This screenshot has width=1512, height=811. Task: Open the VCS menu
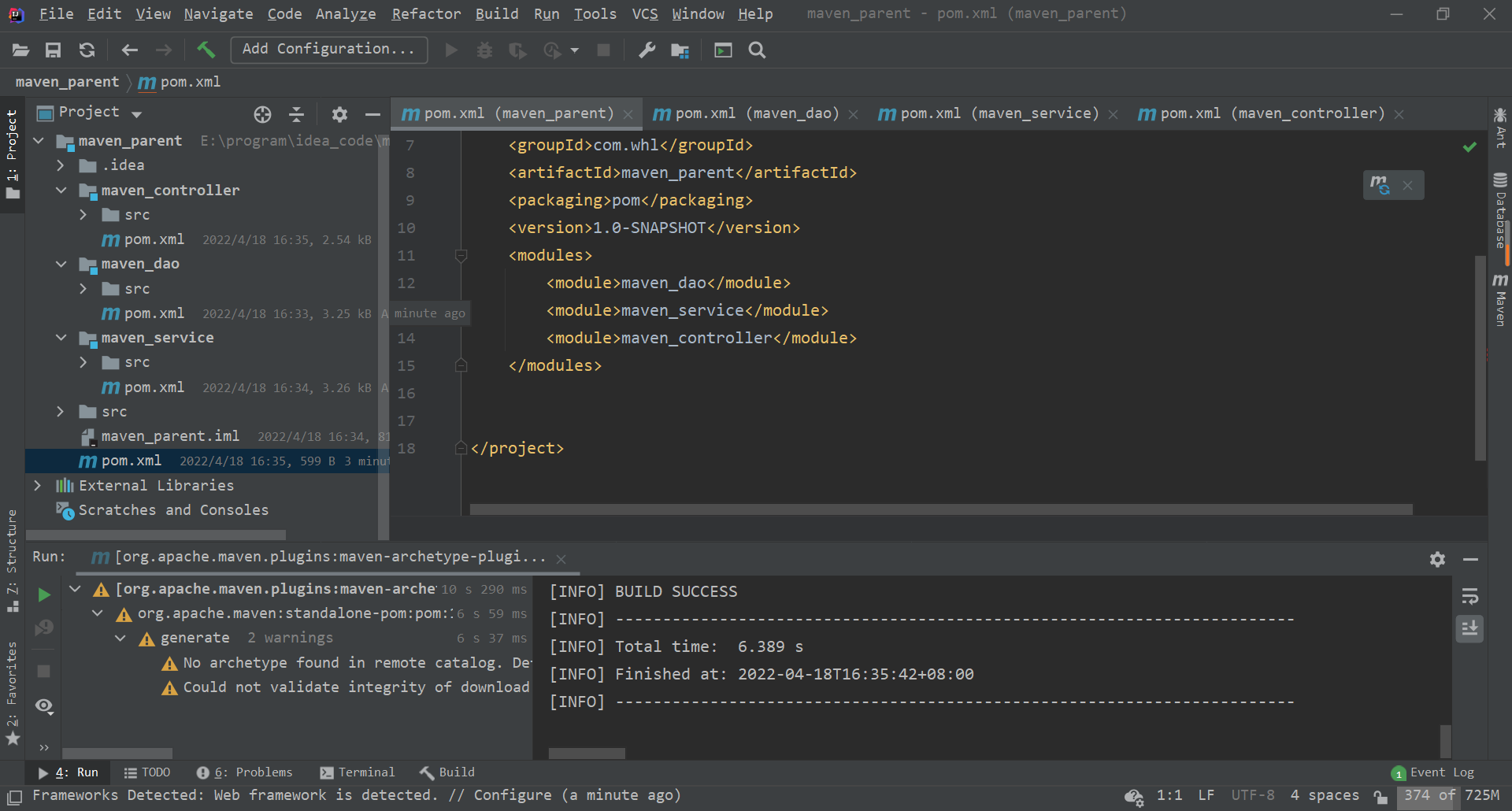point(644,13)
